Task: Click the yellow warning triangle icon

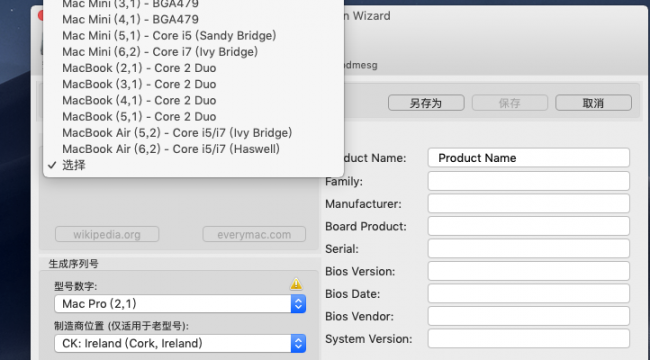Action: click(x=296, y=284)
